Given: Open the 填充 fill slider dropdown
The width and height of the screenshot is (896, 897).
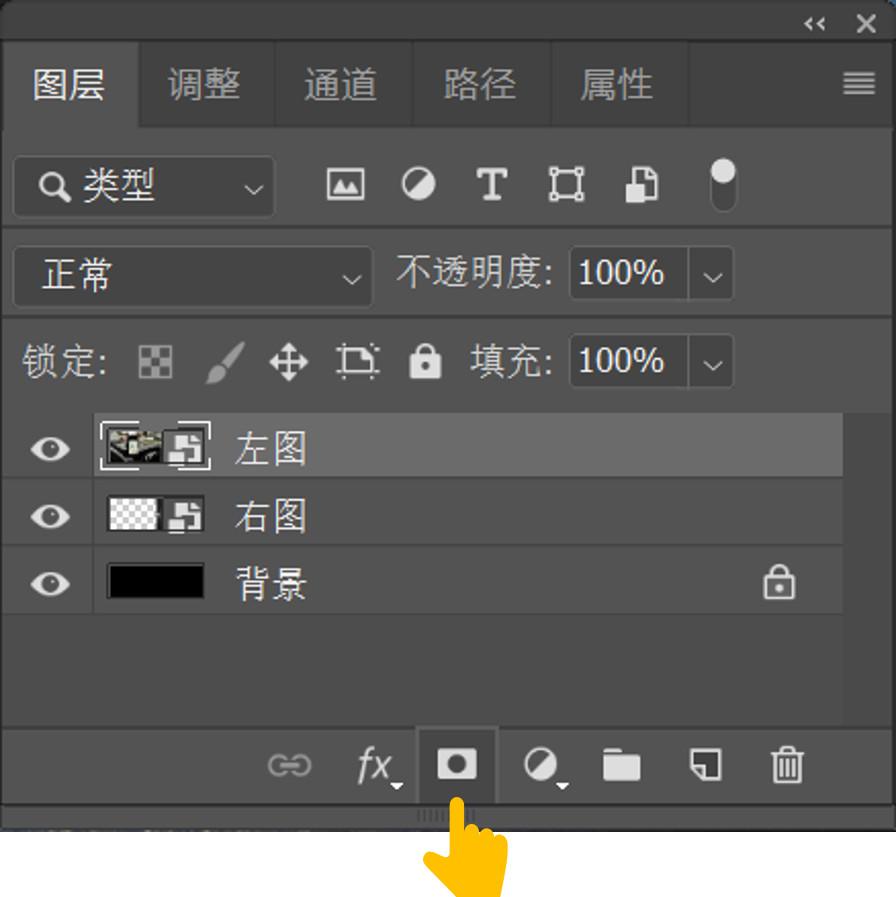Looking at the screenshot, I should (712, 363).
